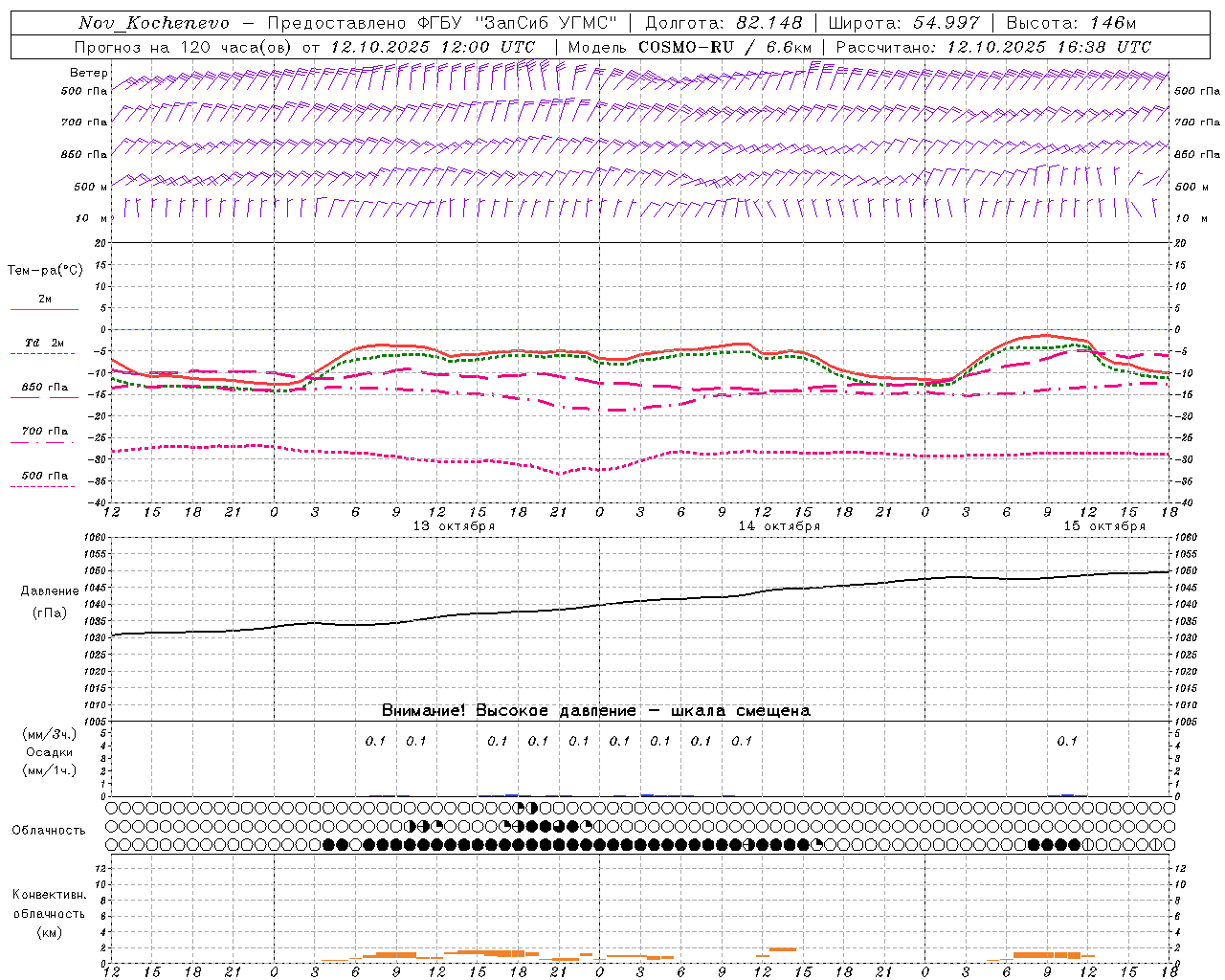Click the 'Модель COSMO-RU / 6.6км' label
The image size is (1225, 980).
(x=689, y=47)
